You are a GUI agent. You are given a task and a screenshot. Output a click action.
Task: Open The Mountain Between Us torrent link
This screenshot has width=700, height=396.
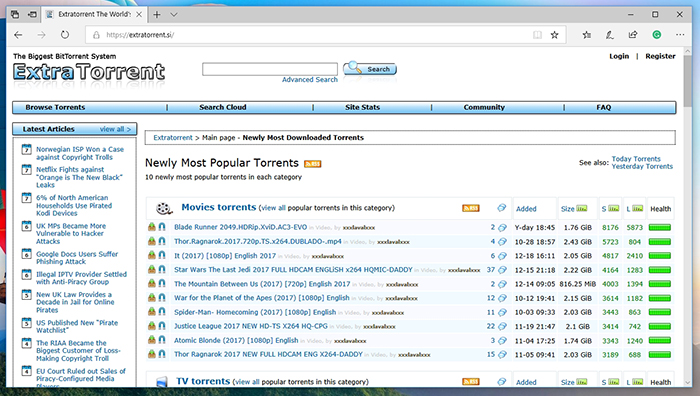(262, 284)
